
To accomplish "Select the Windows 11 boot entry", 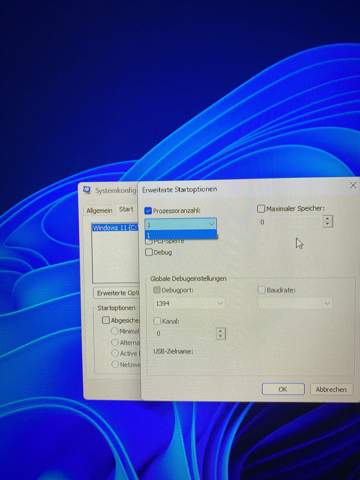I will coord(115,228).
